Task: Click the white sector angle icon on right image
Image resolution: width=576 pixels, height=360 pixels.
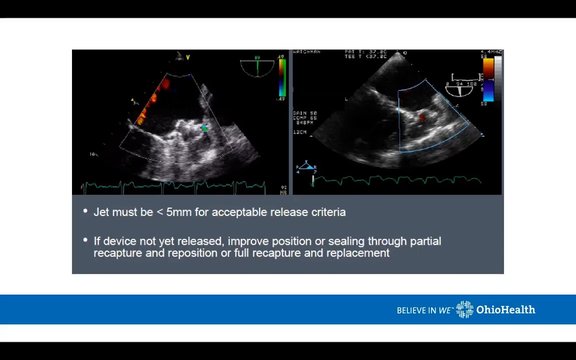Action: click(460, 90)
